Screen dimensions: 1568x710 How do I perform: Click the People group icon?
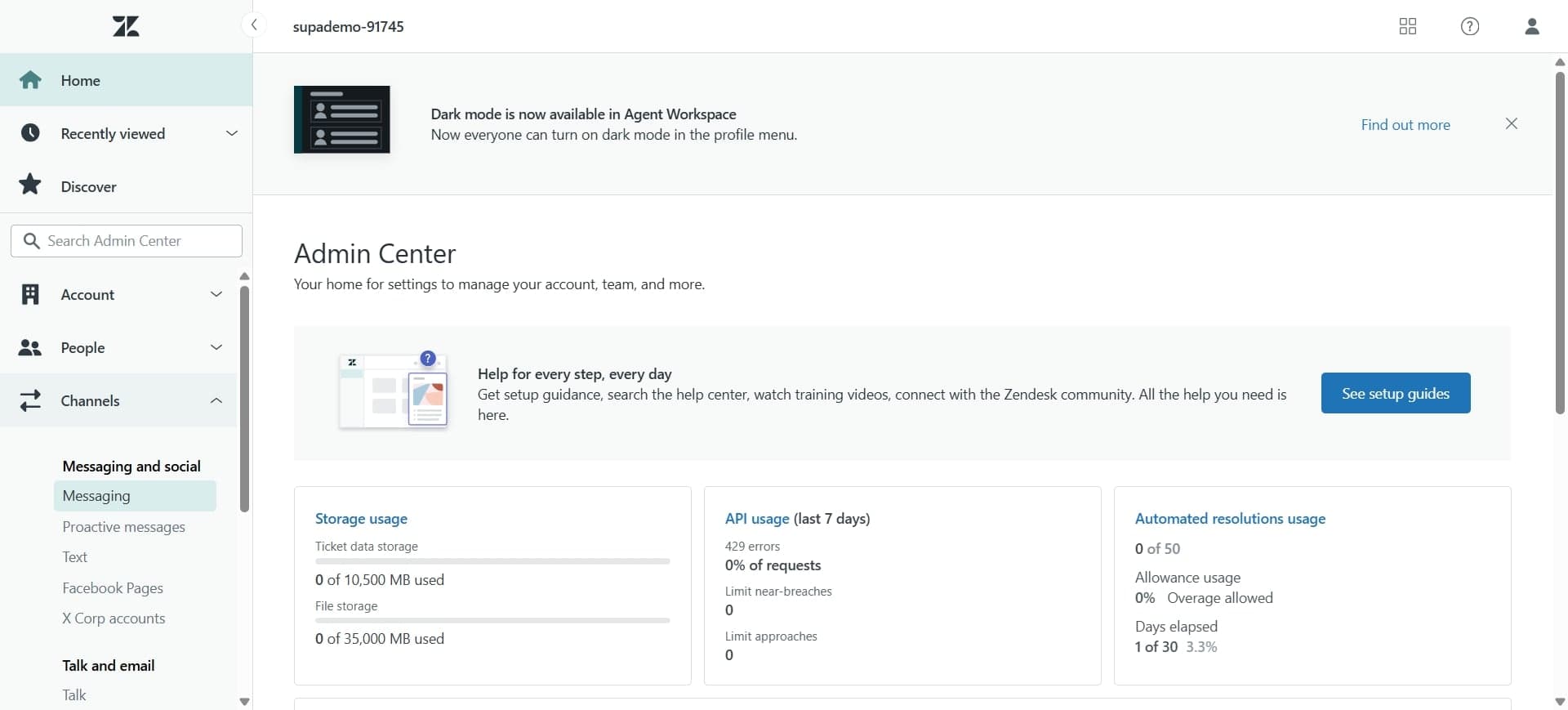coord(30,348)
